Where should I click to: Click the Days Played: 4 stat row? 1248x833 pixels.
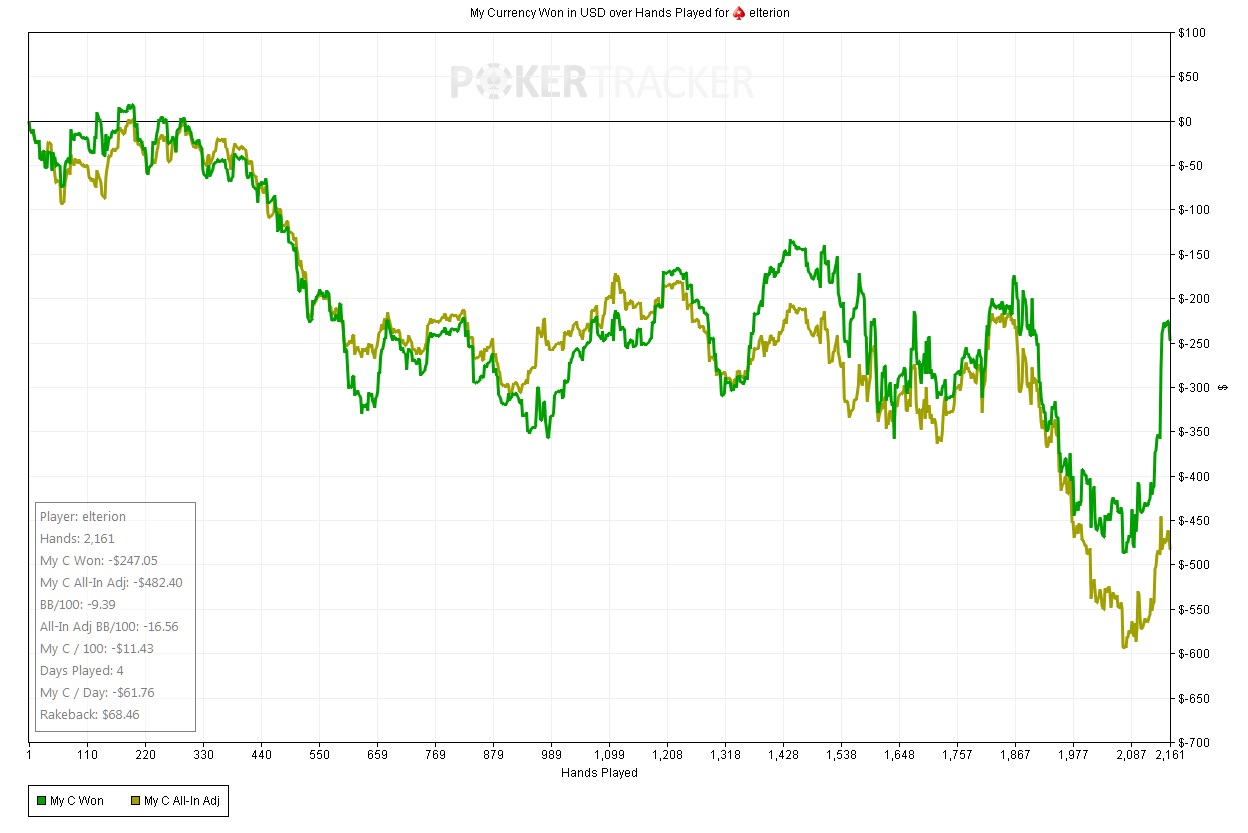(82, 670)
